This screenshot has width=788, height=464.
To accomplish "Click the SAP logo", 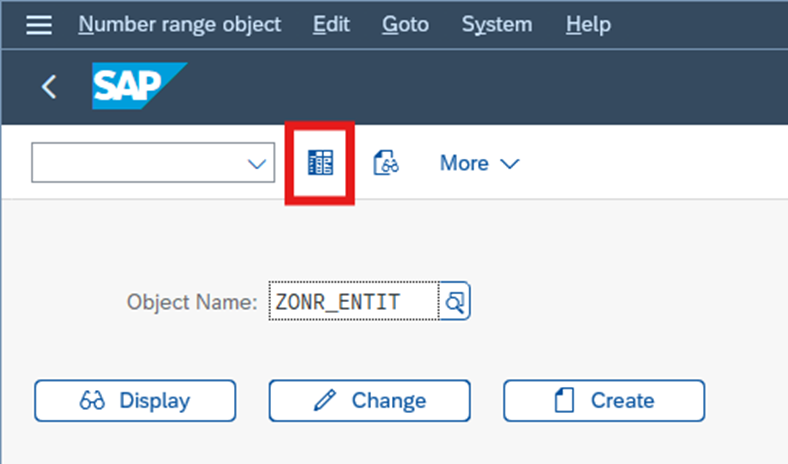I will point(138,87).
